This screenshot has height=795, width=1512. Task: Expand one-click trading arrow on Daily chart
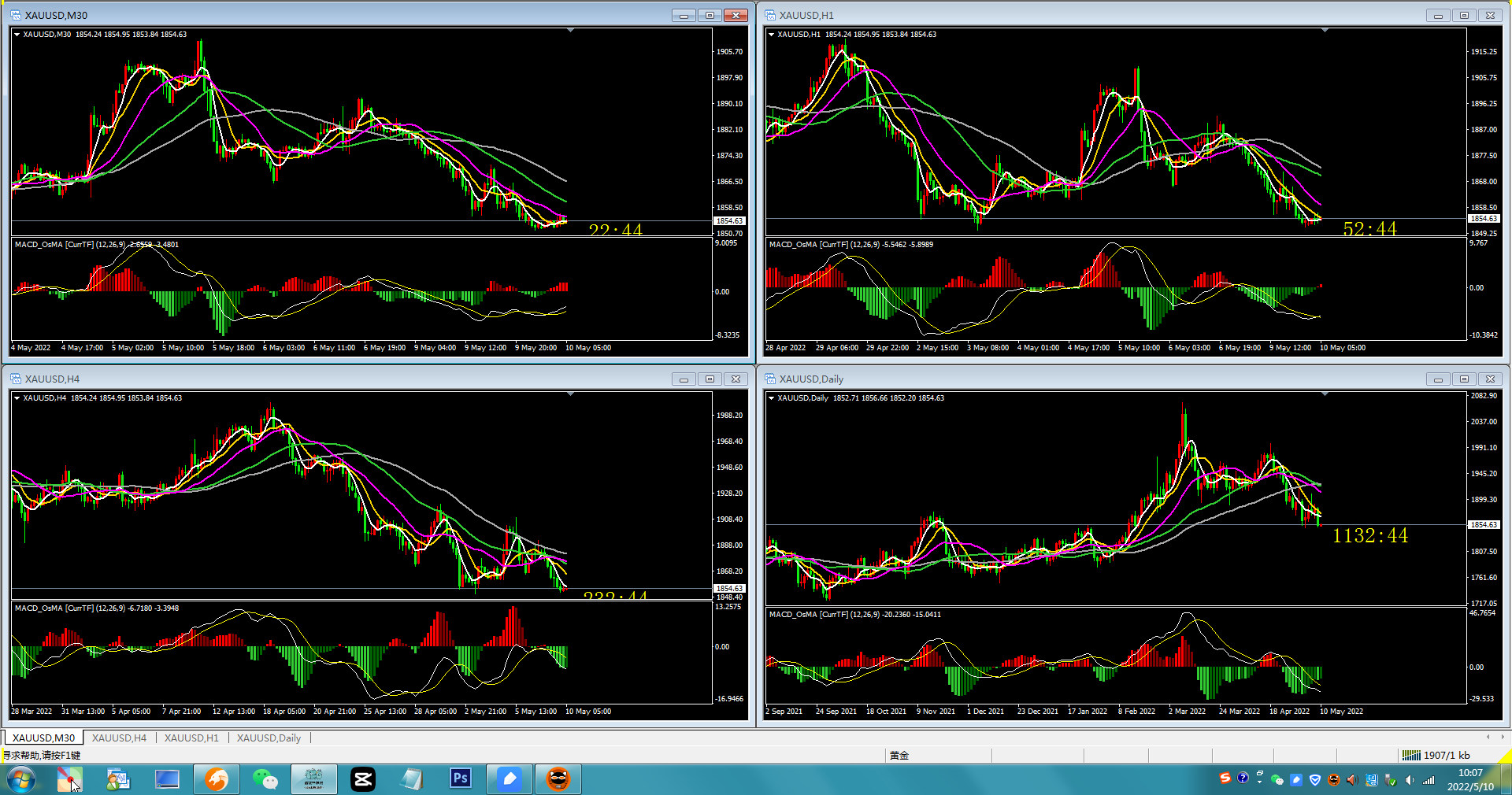point(771,398)
